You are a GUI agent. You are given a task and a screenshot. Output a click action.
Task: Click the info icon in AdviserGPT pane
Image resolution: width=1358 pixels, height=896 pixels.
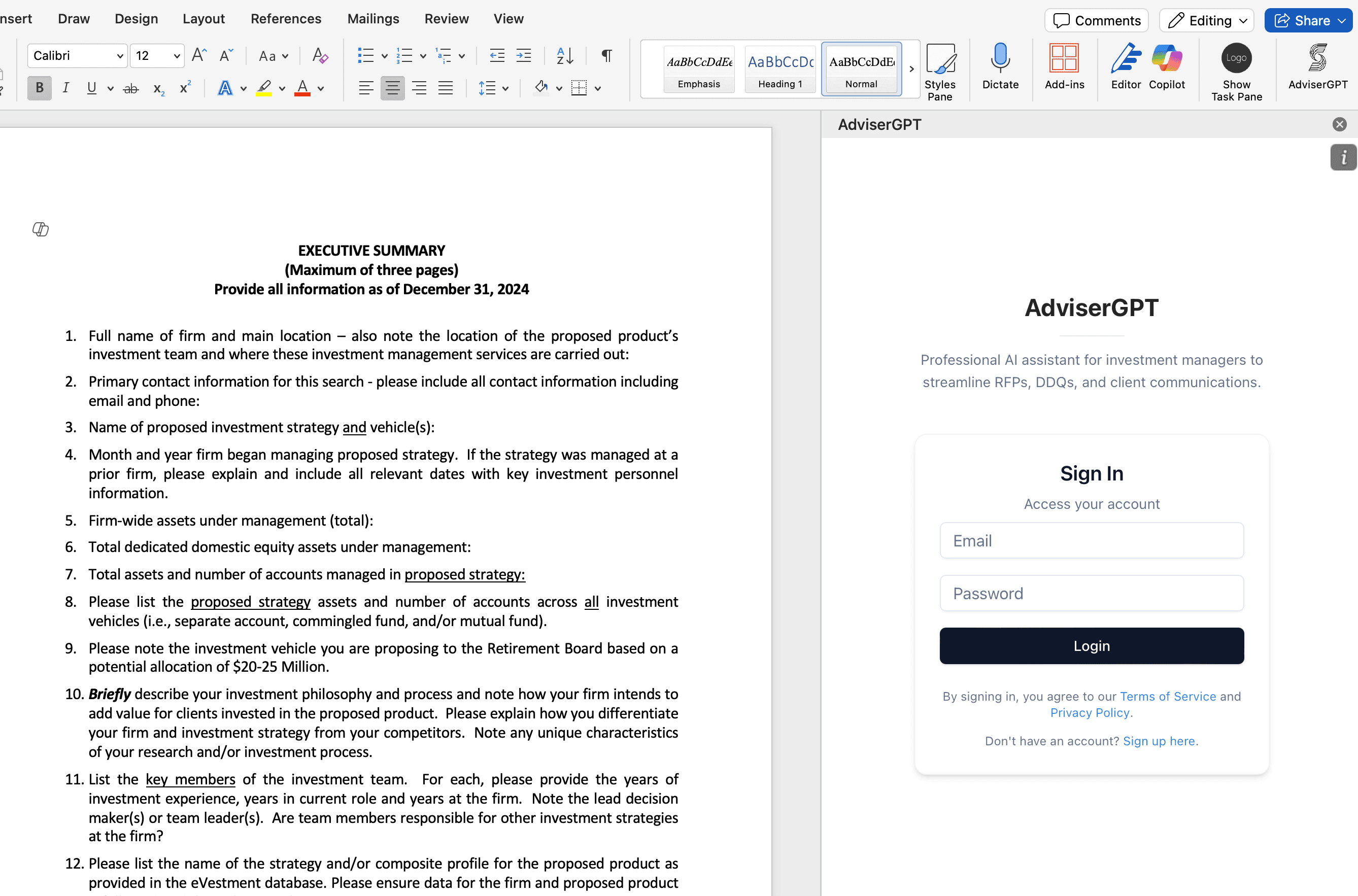coord(1343,157)
